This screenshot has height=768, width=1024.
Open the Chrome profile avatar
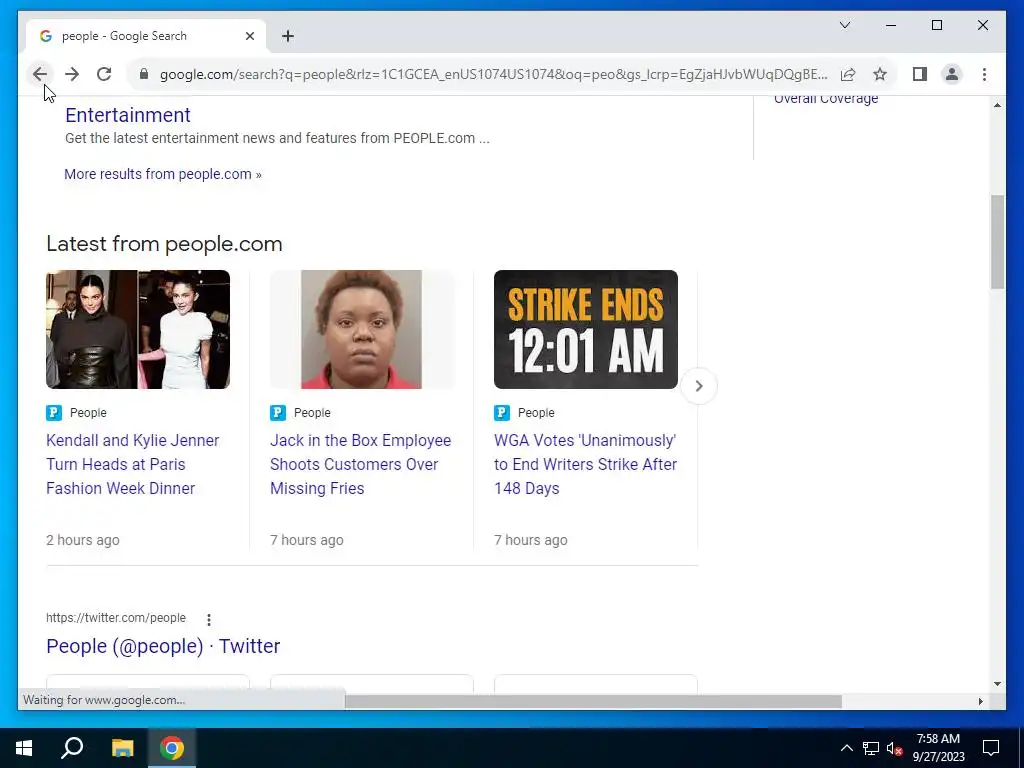pos(952,74)
